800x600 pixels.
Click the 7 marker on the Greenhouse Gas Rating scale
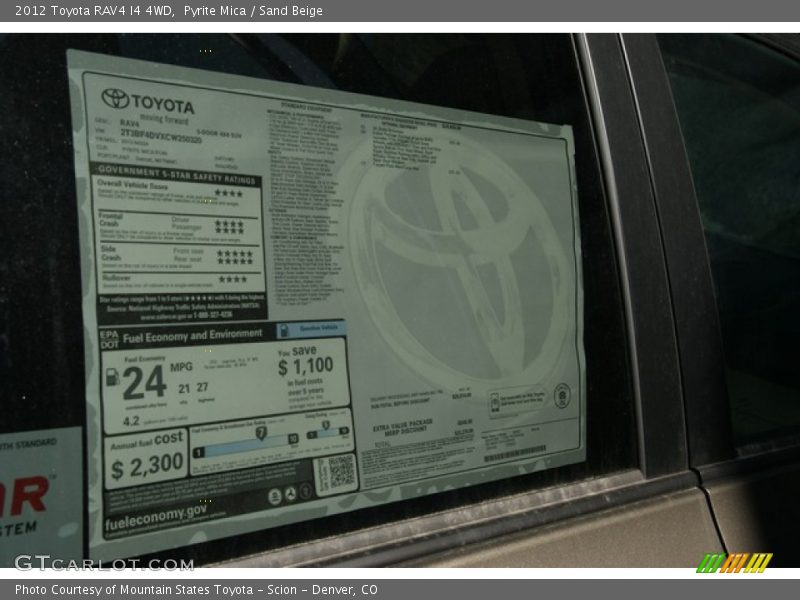click(262, 433)
